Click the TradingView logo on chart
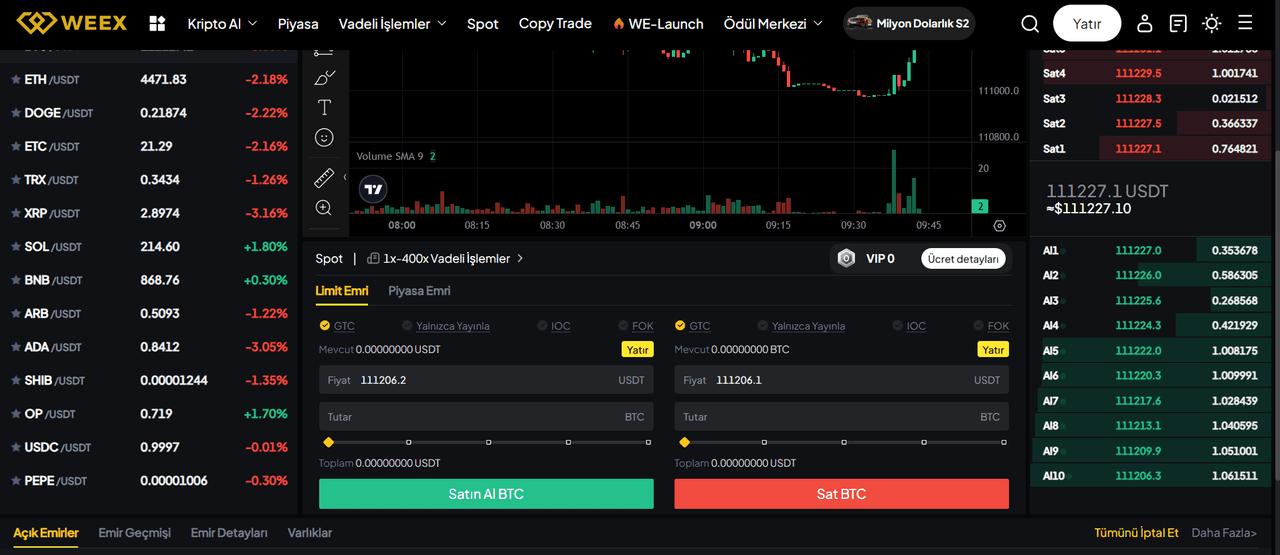The width and height of the screenshot is (1280, 555). click(373, 189)
